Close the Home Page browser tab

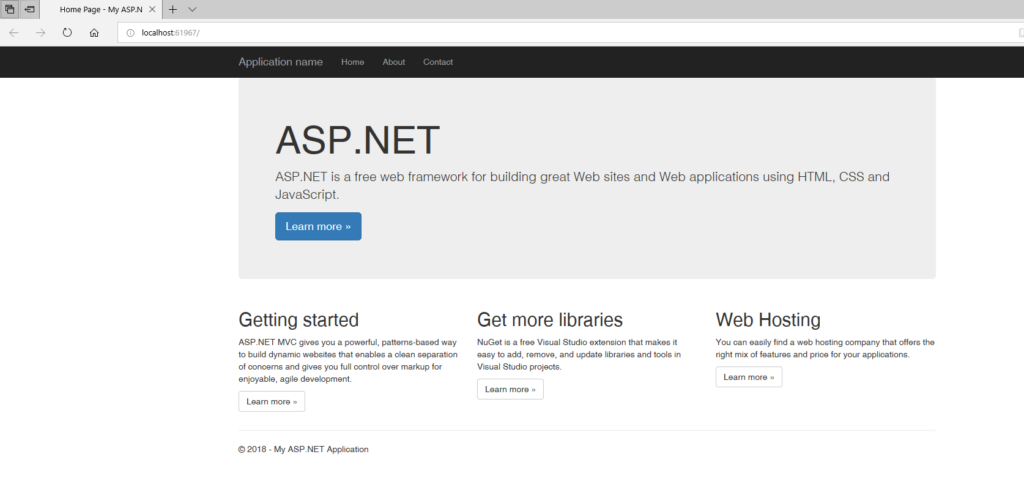tap(152, 10)
